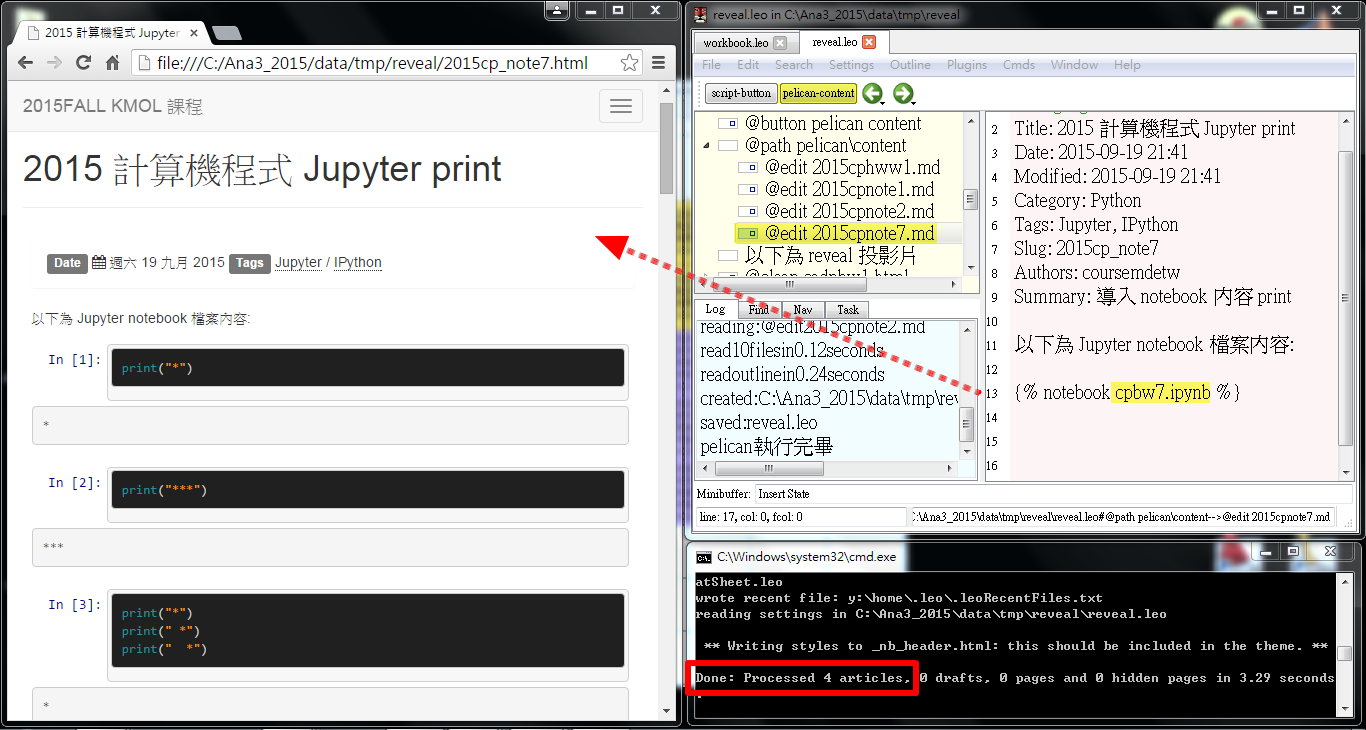Open the Jupyter tag link

point(298,263)
